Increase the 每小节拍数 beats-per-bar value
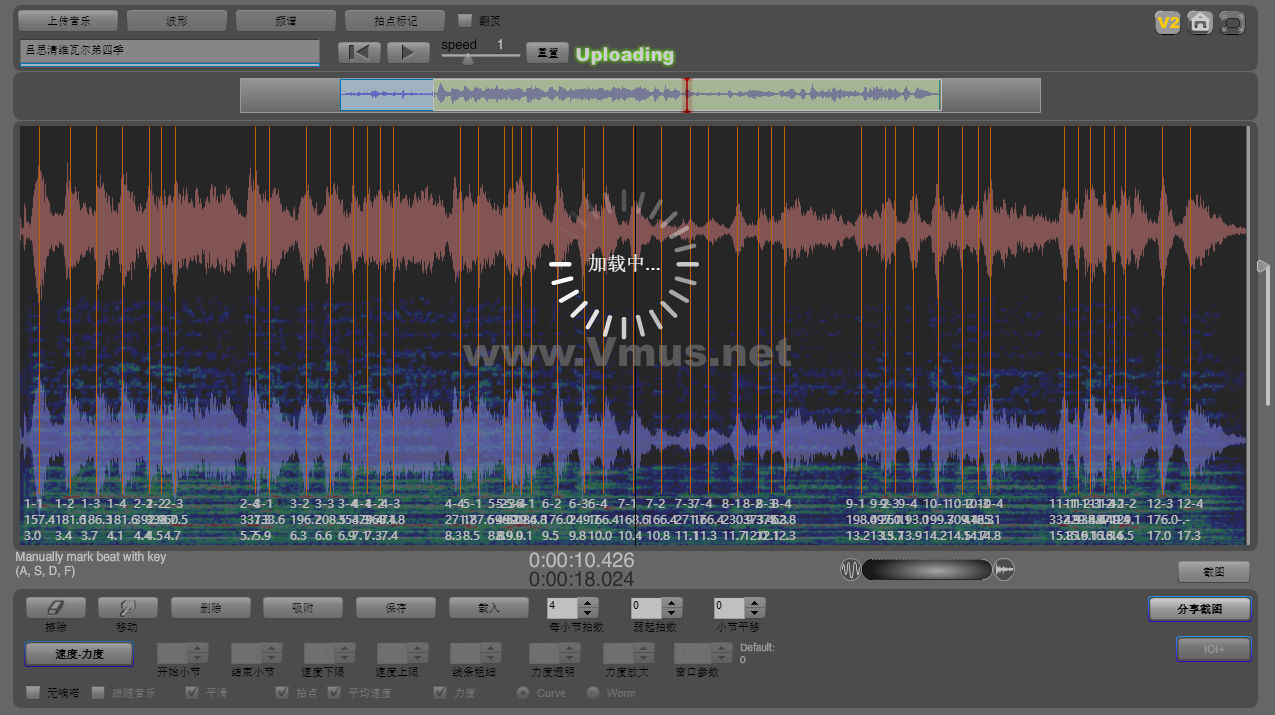Screen dimensions: 1275x715 588,602
